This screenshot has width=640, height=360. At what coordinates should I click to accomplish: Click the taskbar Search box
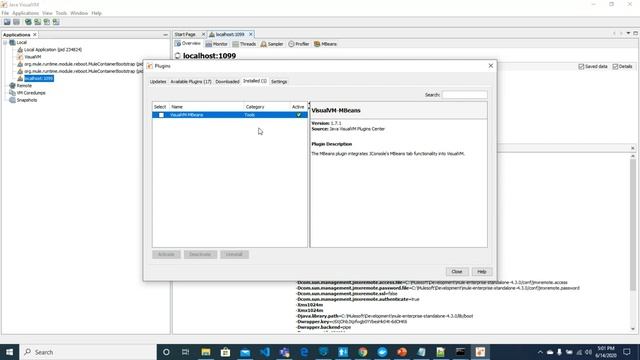[88, 352]
